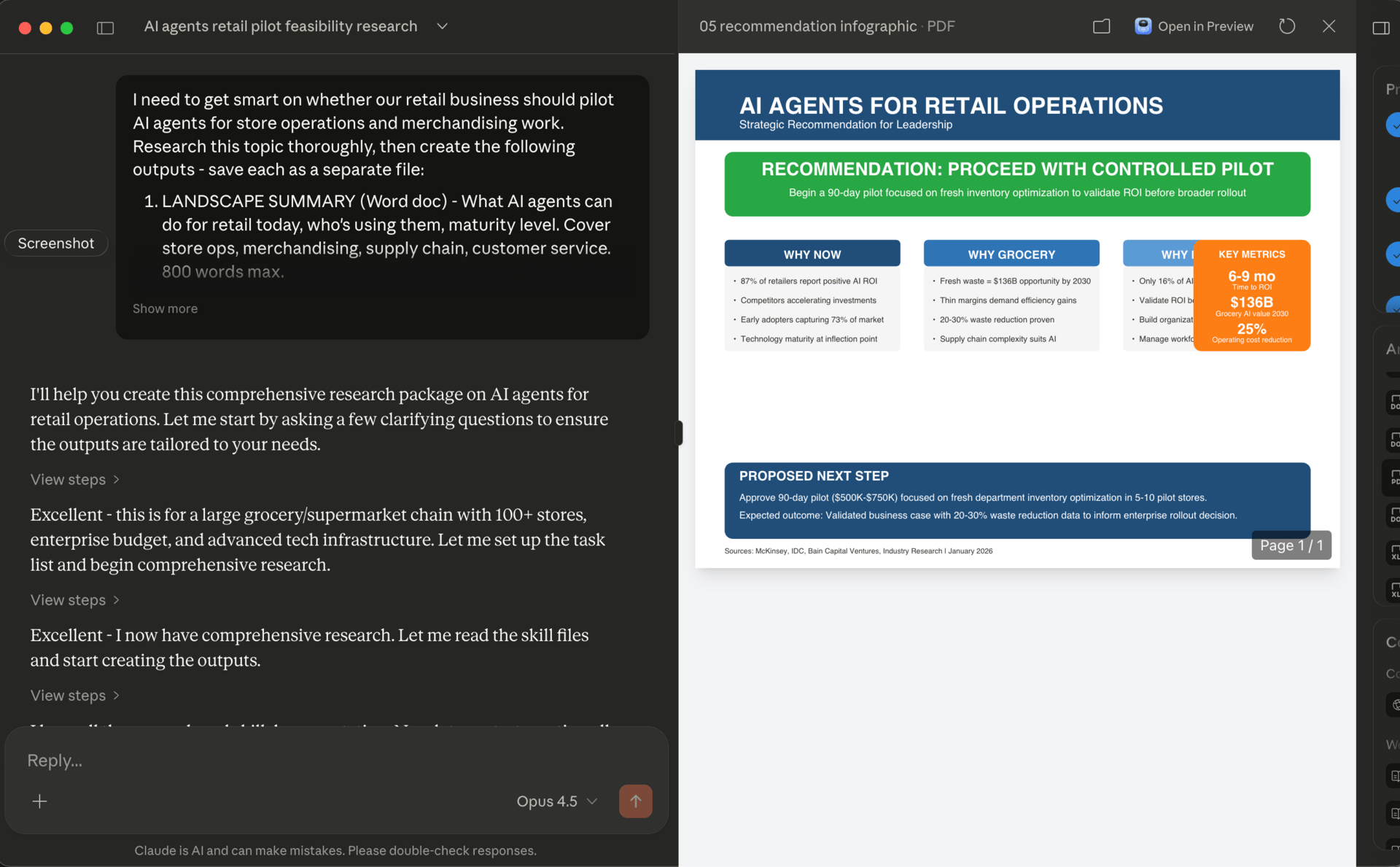The height and width of the screenshot is (867, 1400).
Task: Click into the Reply text field
Action: [292, 761]
